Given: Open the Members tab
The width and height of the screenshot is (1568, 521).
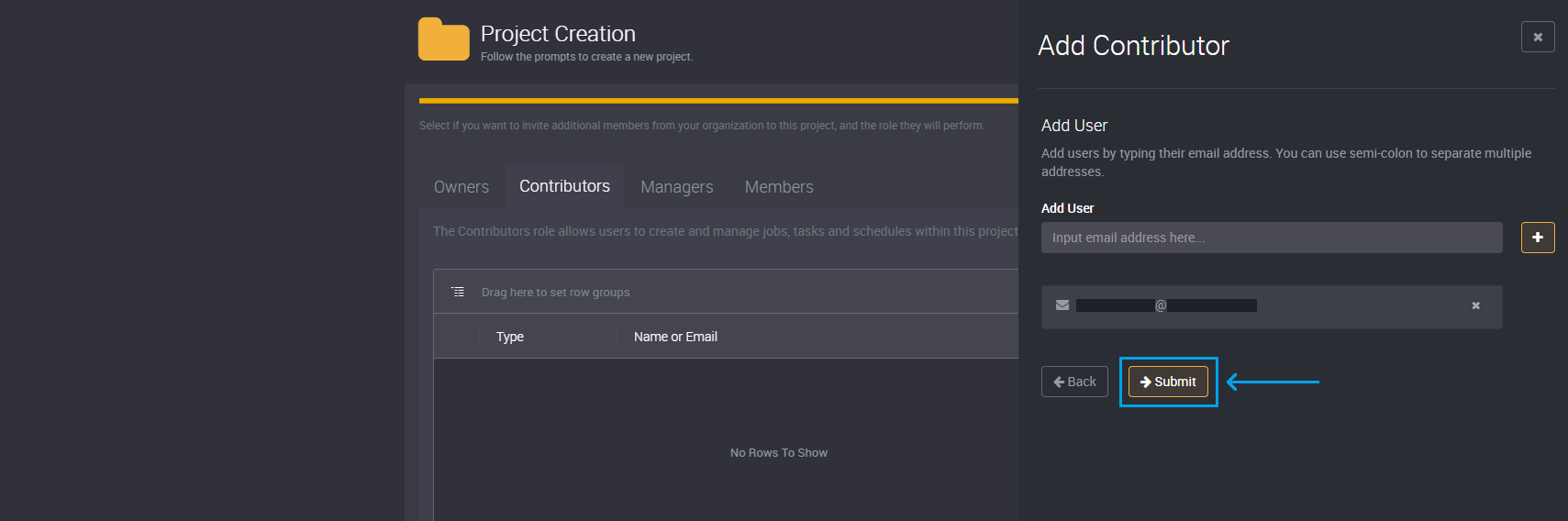Looking at the screenshot, I should tap(779, 187).
